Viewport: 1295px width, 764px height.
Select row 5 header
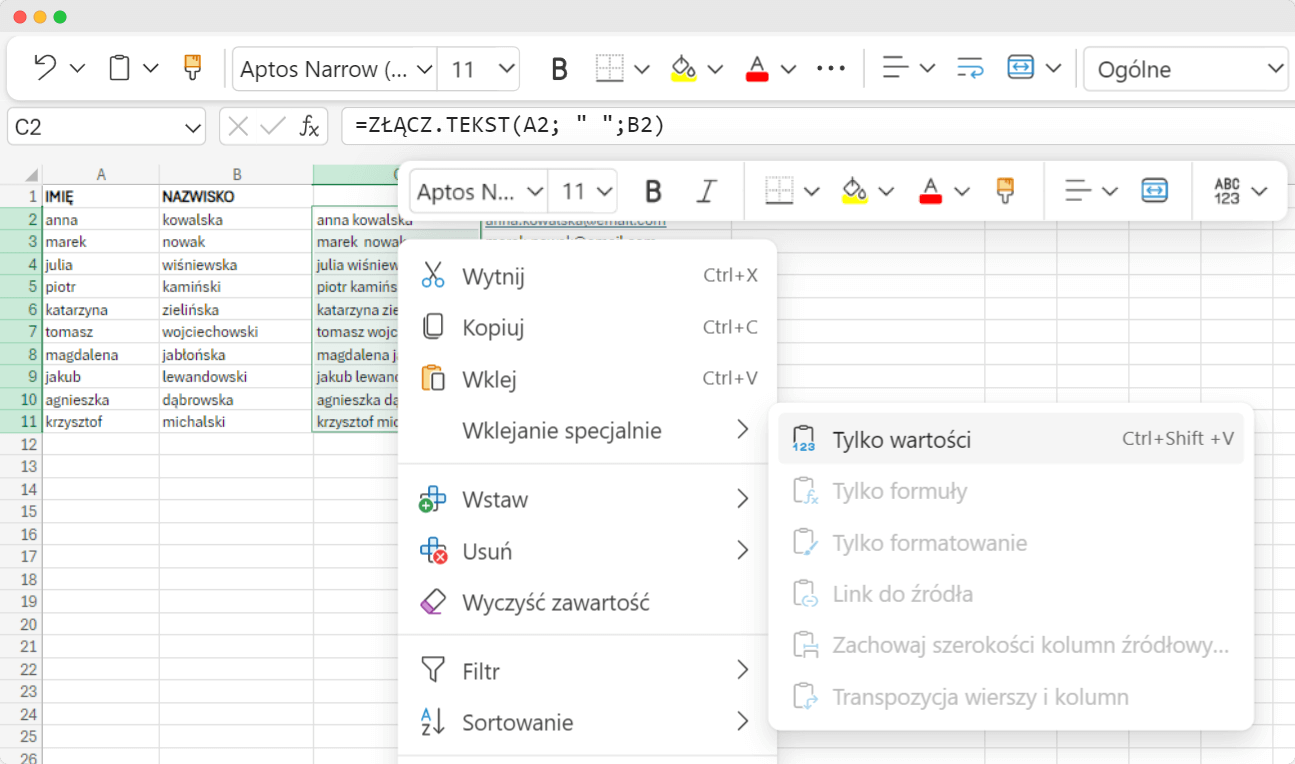tap(21, 287)
